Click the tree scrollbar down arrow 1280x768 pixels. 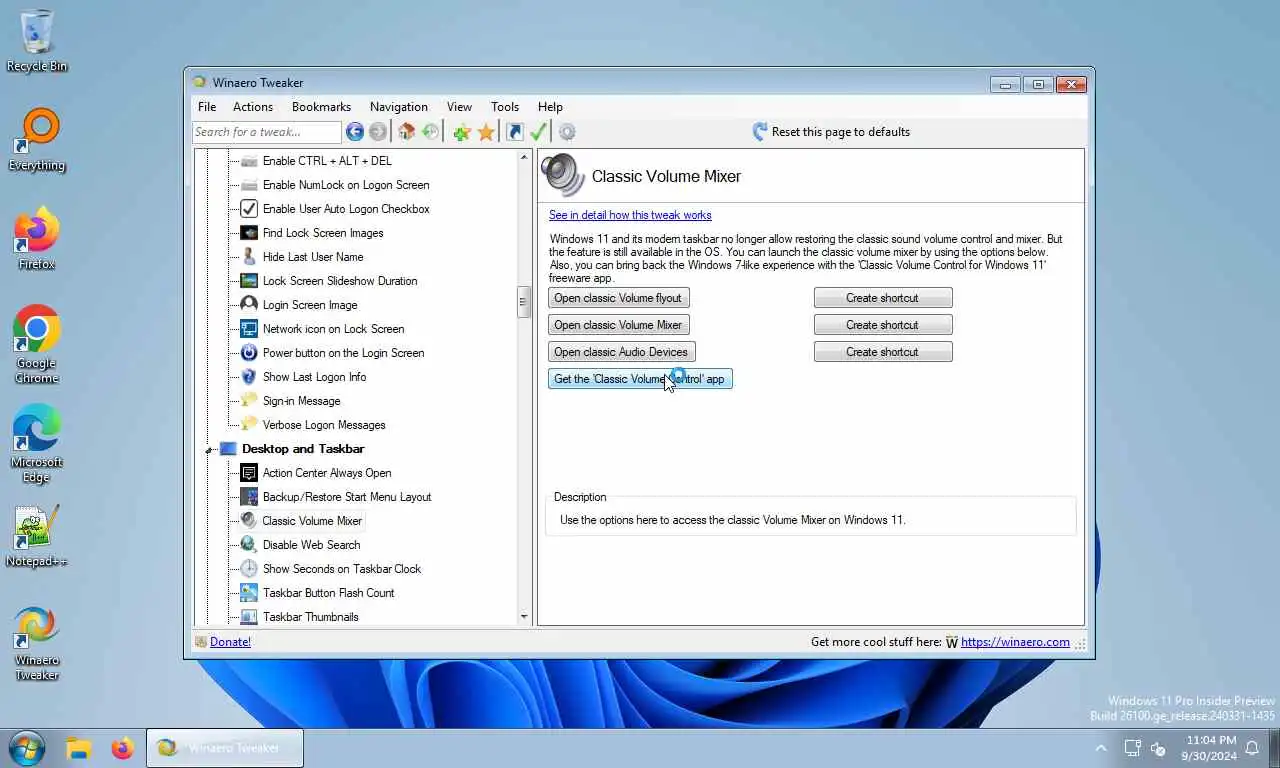[523, 617]
